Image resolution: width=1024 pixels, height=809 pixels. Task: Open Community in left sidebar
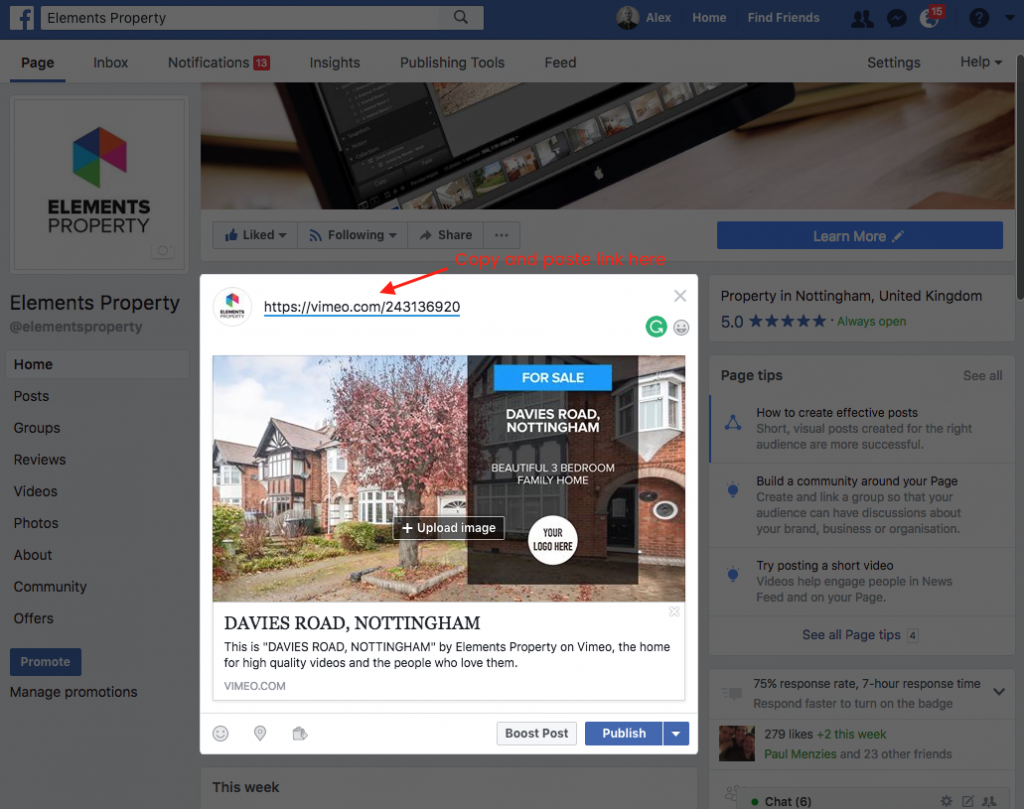pyautogui.click(x=50, y=587)
